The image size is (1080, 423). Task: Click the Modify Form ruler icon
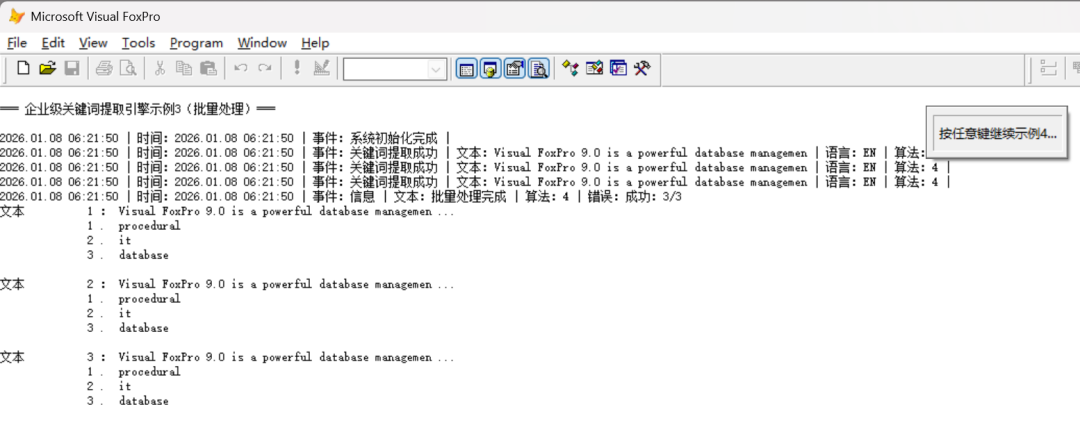[x=321, y=68]
